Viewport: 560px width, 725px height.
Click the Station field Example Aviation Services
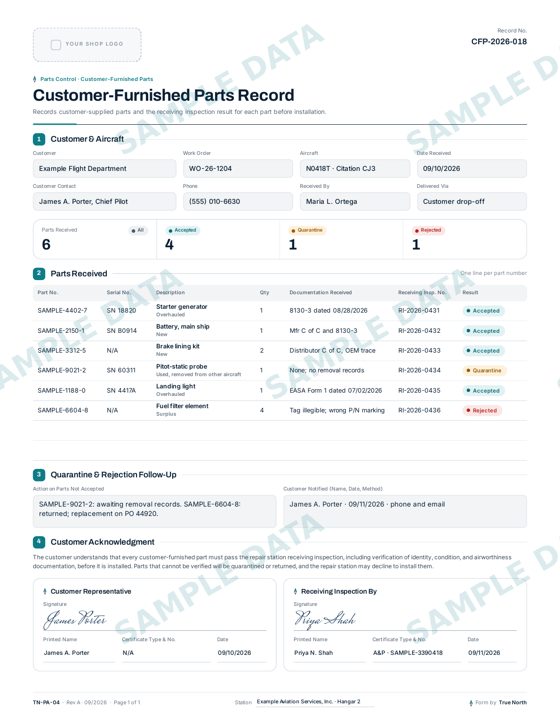(x=314, y=702)
